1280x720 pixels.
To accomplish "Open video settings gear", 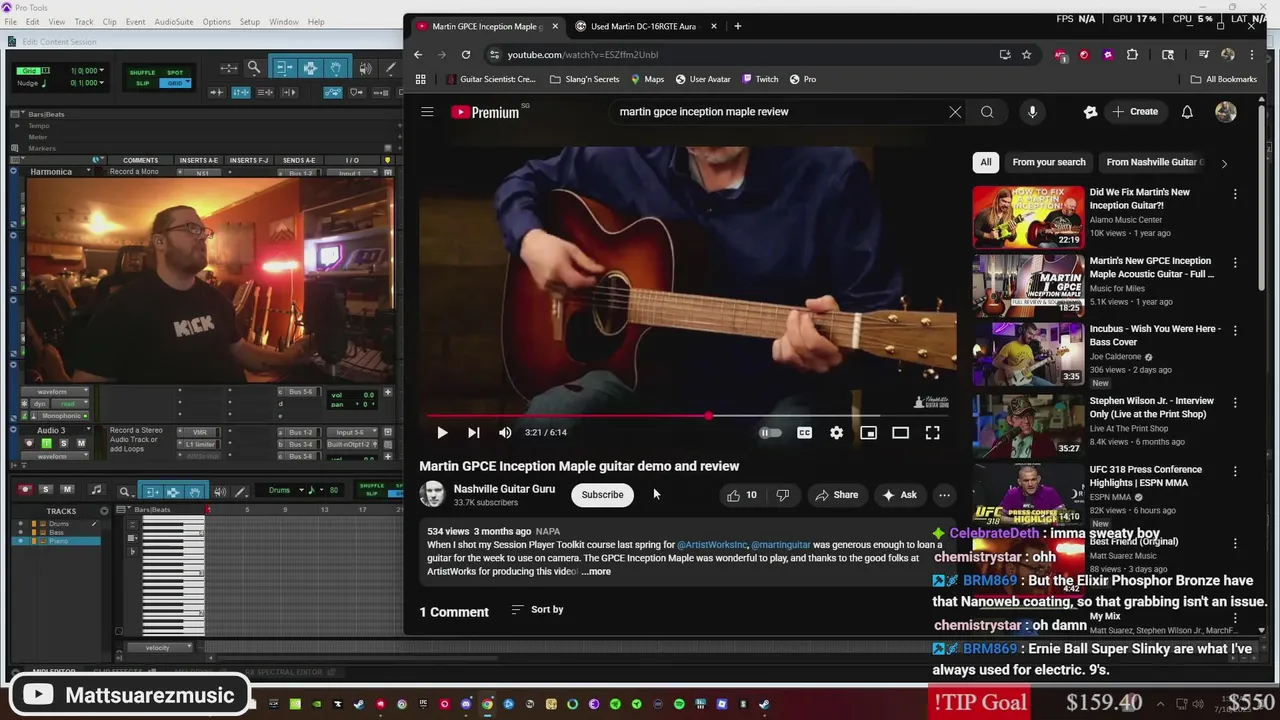I will (836, 433).
